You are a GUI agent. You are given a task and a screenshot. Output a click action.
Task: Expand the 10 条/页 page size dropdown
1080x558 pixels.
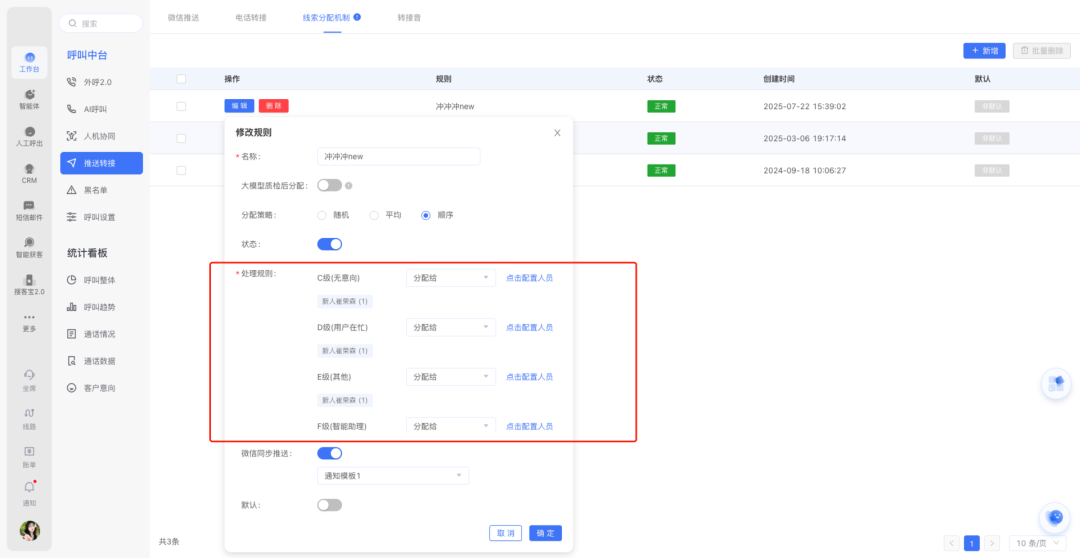tap(1036, 543)
